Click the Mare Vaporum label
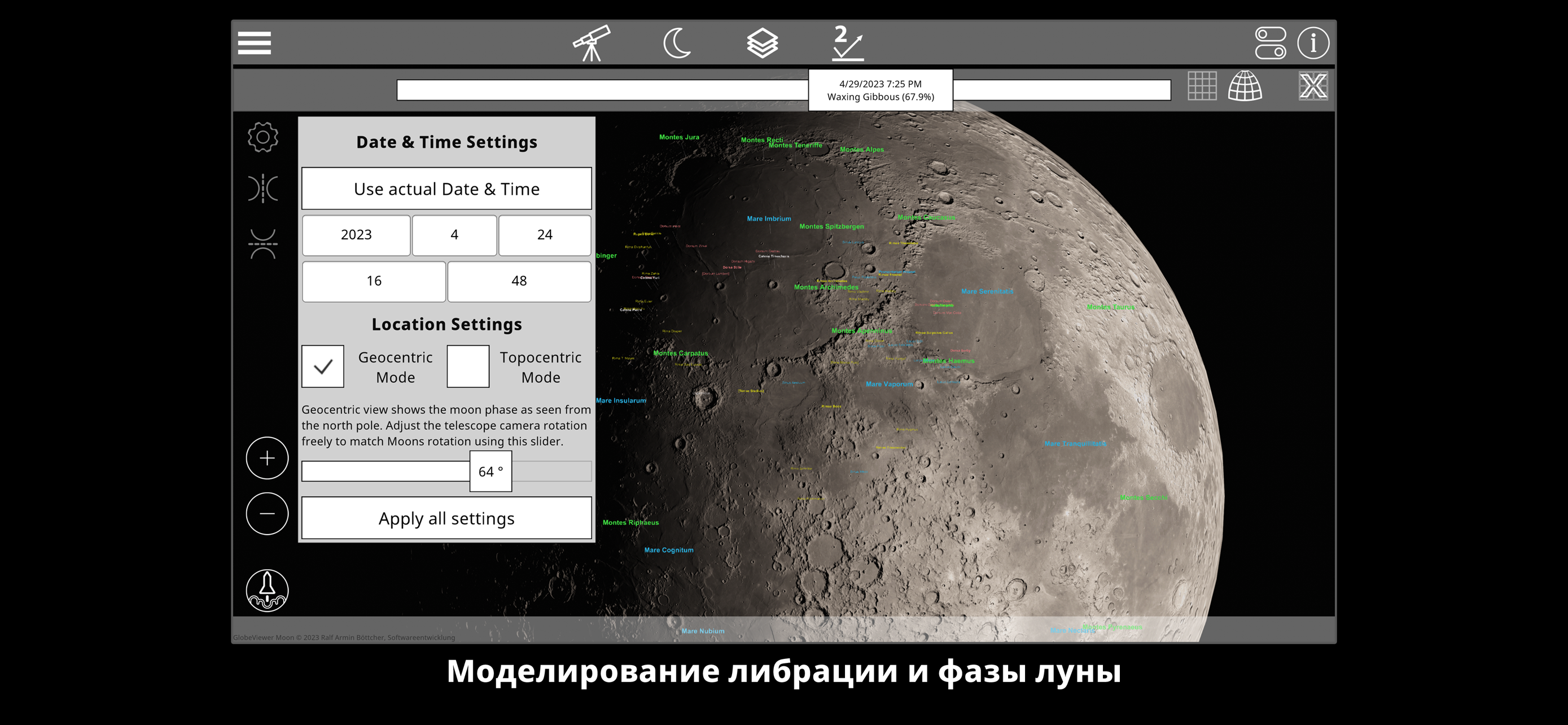1568x725 pixels. (888, 384)
